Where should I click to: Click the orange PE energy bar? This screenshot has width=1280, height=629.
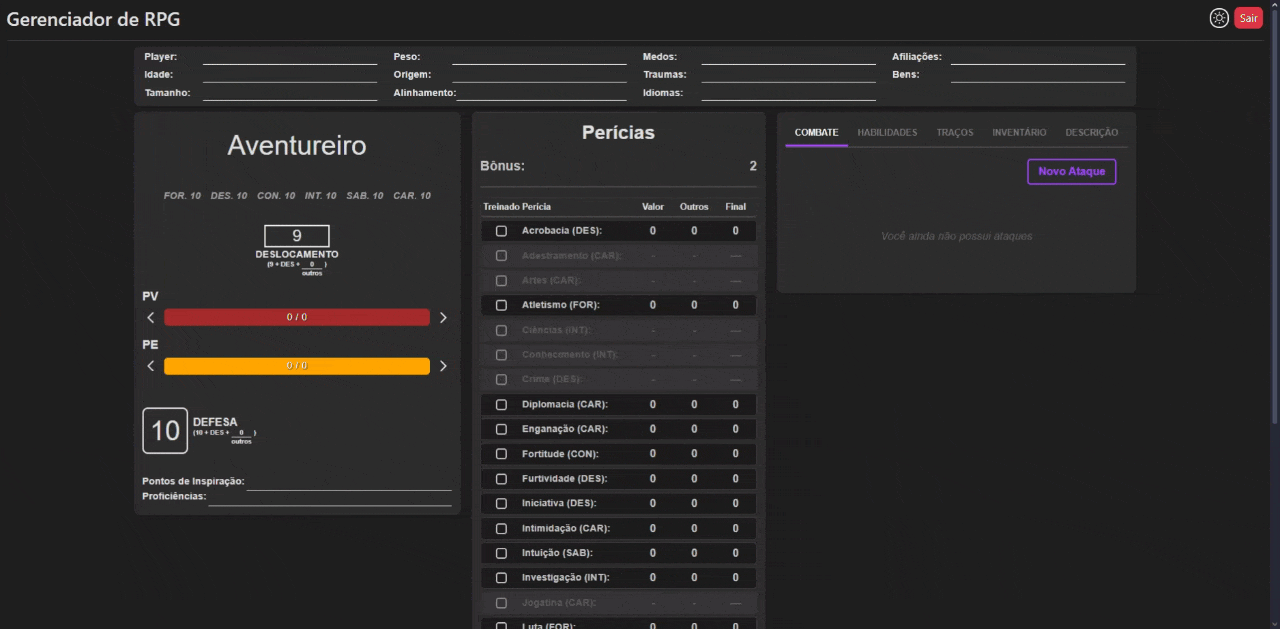click(x=297, y=366)
